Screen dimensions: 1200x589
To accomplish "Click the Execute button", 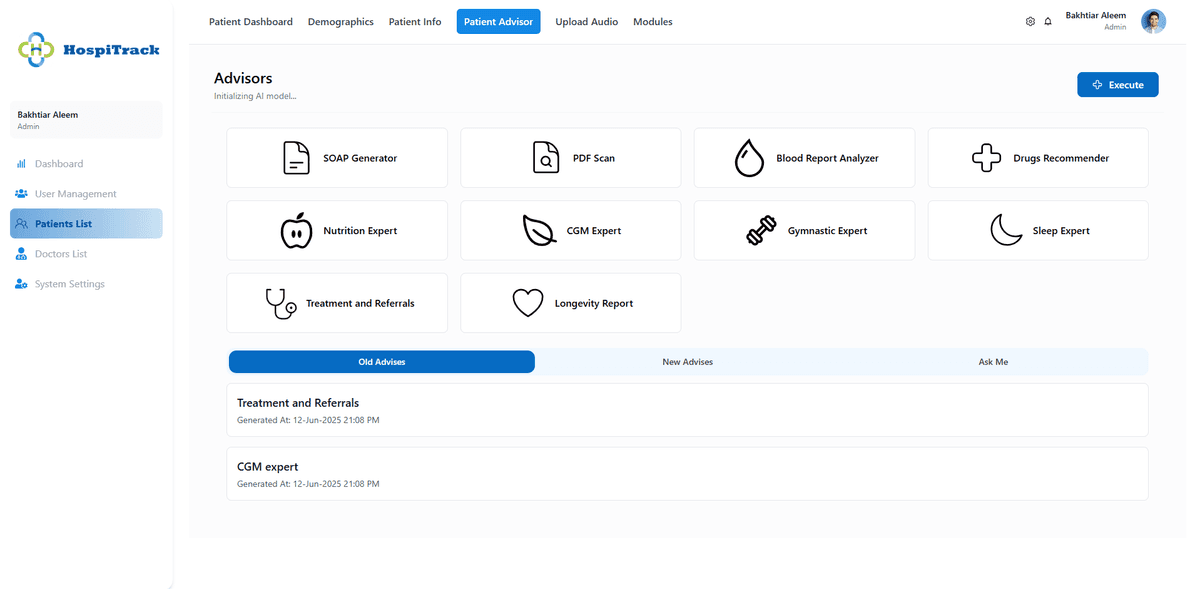I will [x=1117, y=85].
